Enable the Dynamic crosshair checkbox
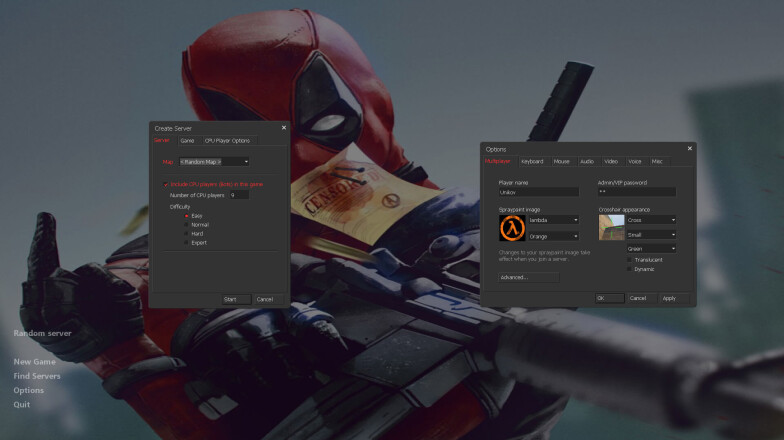This screenshot has width=784, height=440. click(630, 269)
